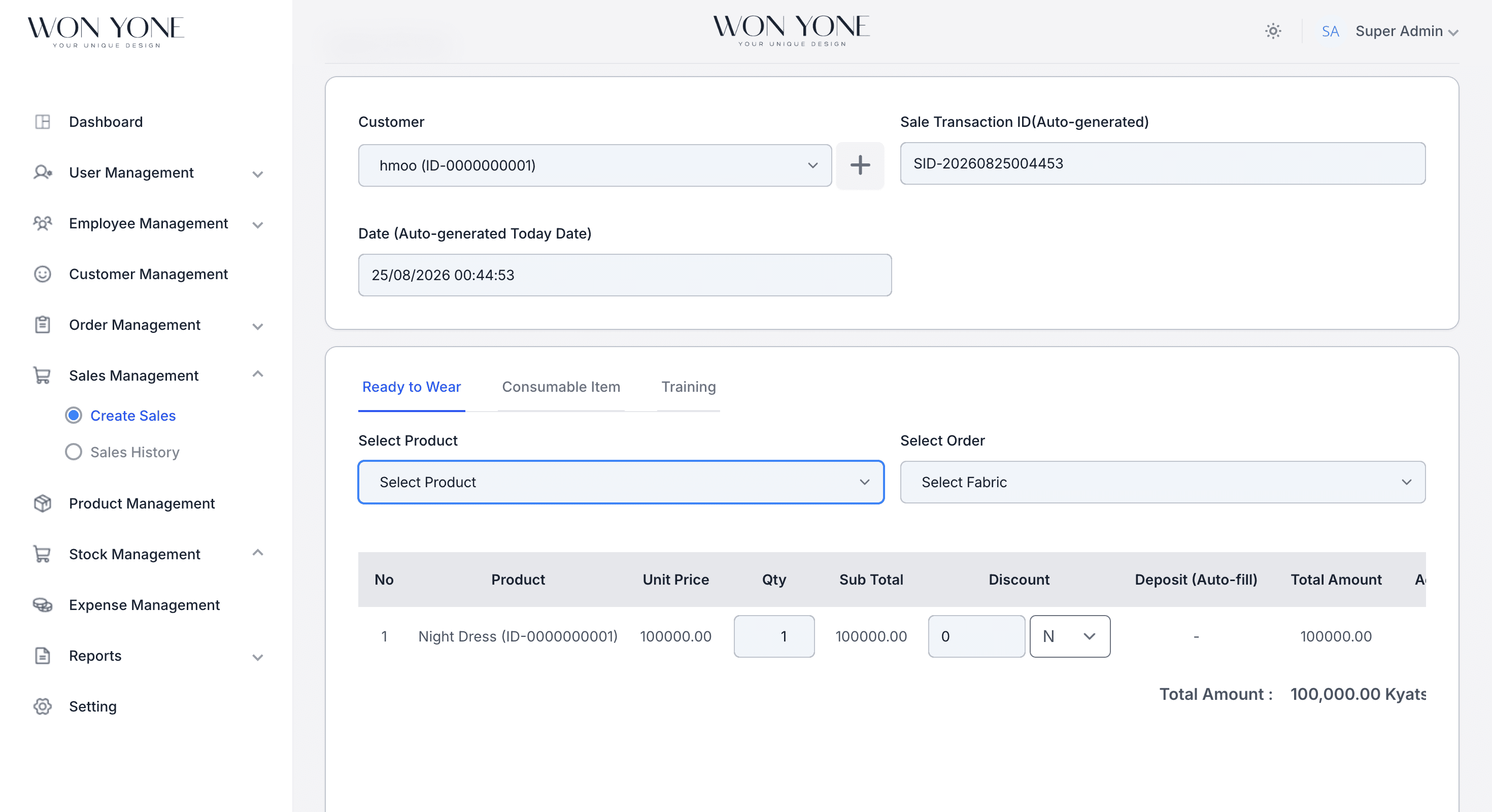Click the Reports document icon
This screenshot has width=1492, height=812.
pyautogui.click(x=42, y=656)
